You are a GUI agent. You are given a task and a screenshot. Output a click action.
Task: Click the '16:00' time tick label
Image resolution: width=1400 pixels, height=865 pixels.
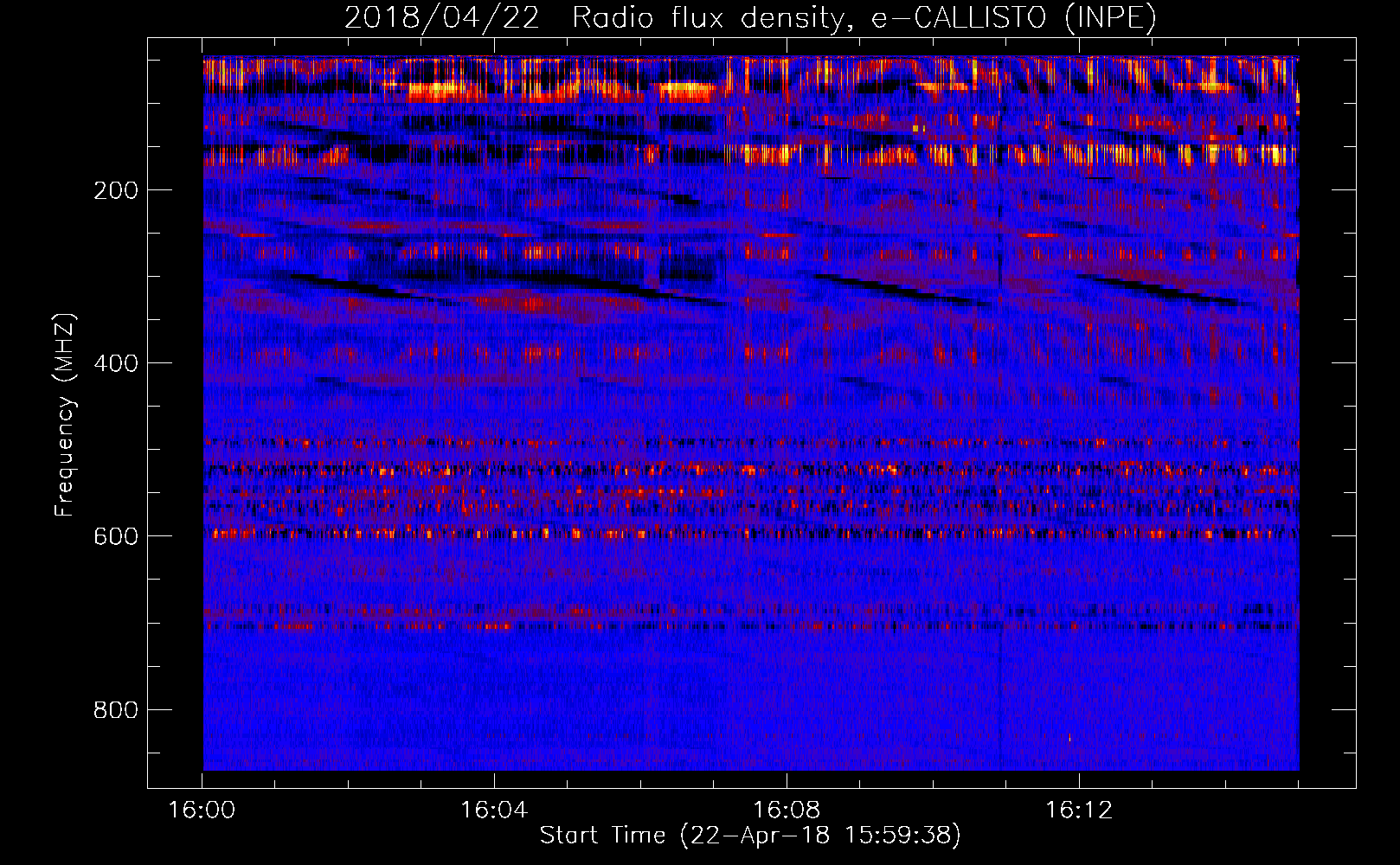point(202,811)
